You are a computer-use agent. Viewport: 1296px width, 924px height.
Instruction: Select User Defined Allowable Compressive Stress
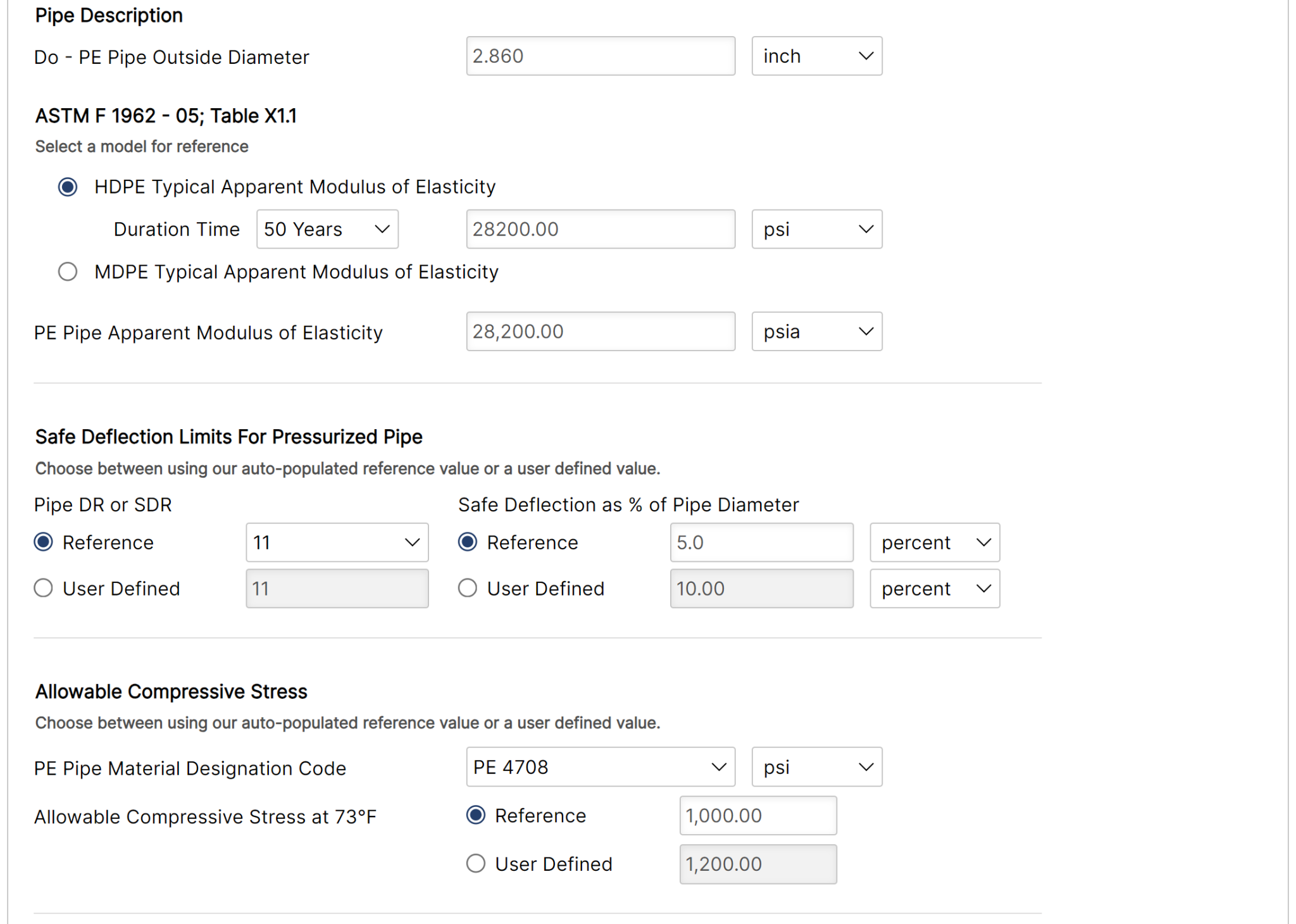click(x=476, y=864)
